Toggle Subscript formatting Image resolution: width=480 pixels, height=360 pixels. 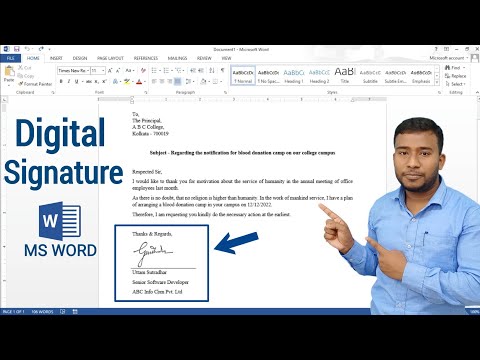pyautogui.click(x=96, y=82)
